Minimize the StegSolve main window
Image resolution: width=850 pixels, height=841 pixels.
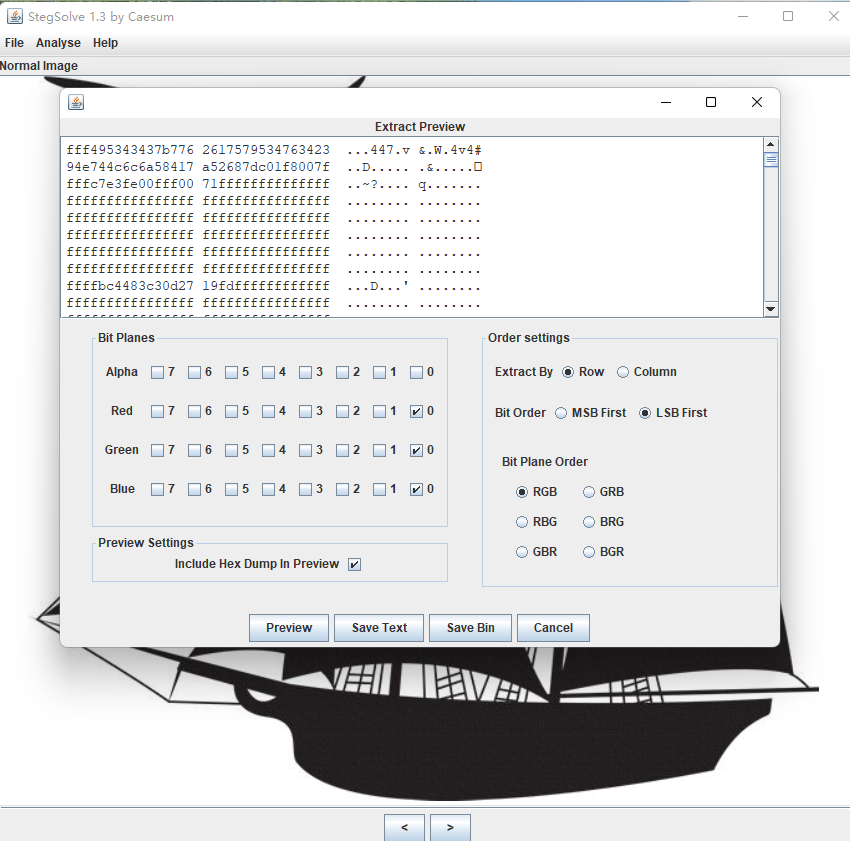[743, 16]
